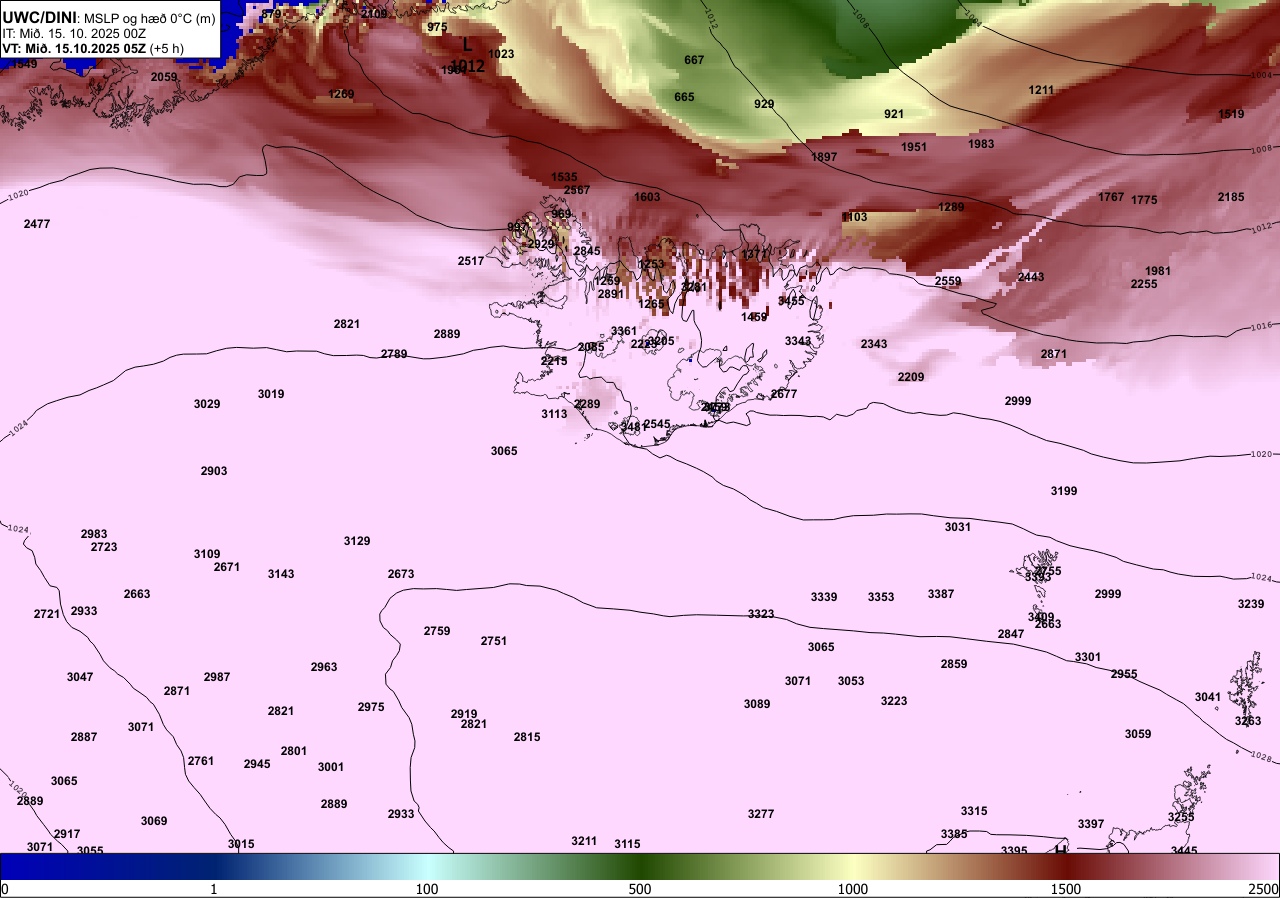Select the value 1767
Screen dimensions: 1280x898
click(x=1111, y=197)
